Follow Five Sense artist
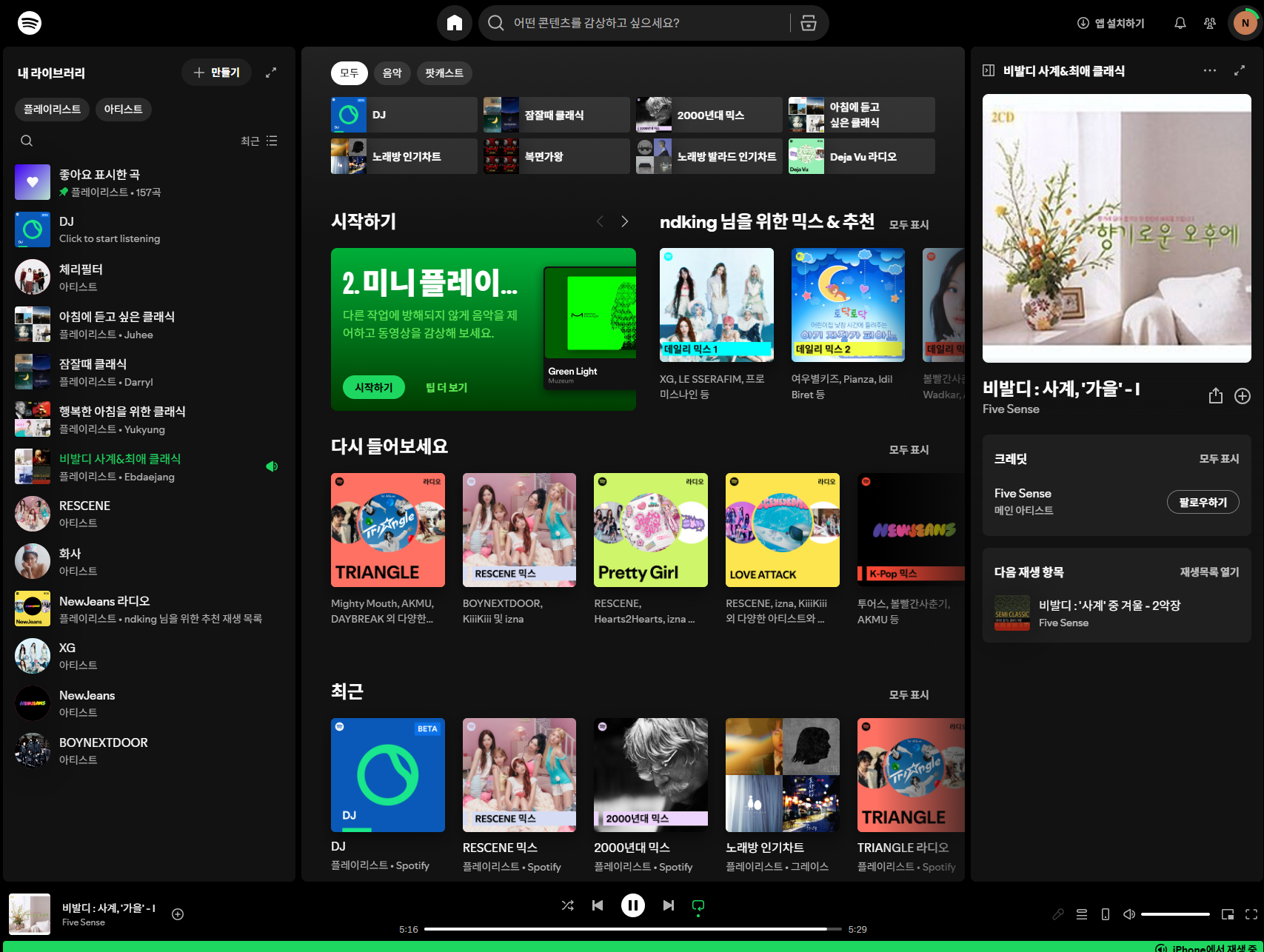1264x952 pixels. pyautogui.click(x=1203, y=502)
